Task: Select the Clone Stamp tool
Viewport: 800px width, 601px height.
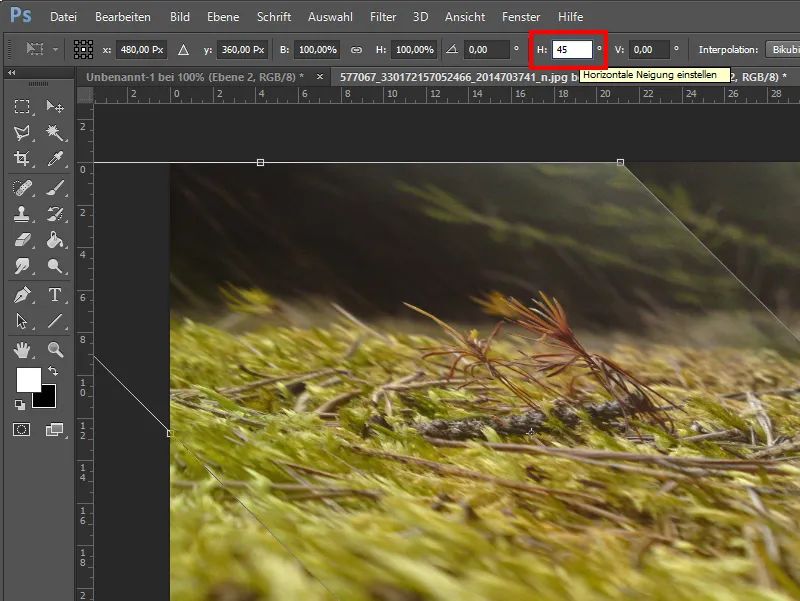Action: [21, 214]
